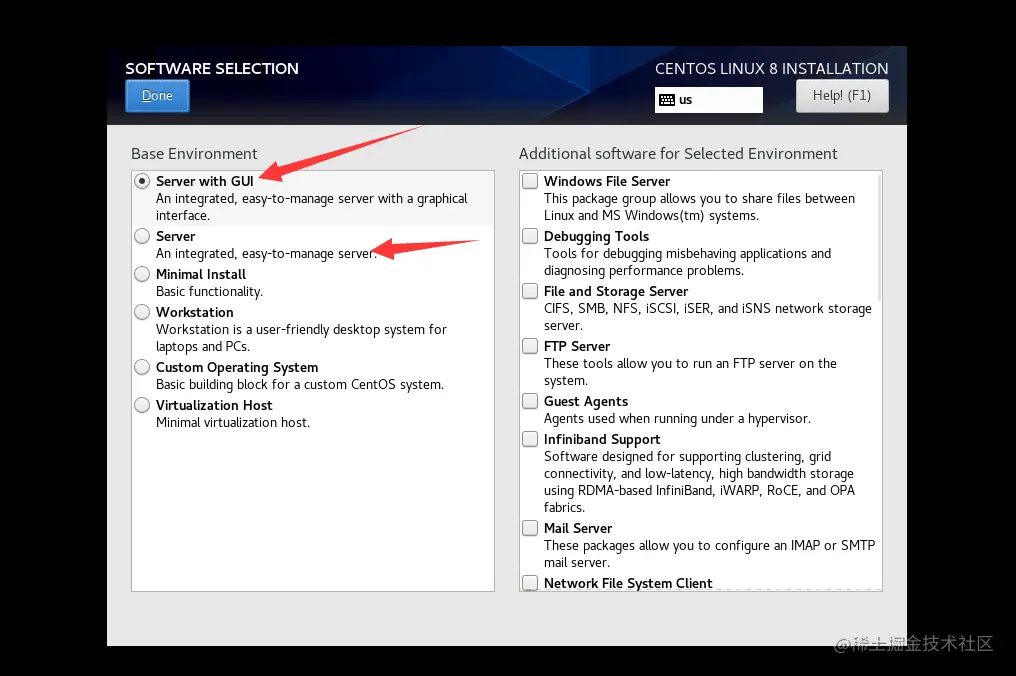The width and height of the screenshot is (1016, 676).
Task: Click the 'File and Storage Server' label
Action: click(616, 292)
